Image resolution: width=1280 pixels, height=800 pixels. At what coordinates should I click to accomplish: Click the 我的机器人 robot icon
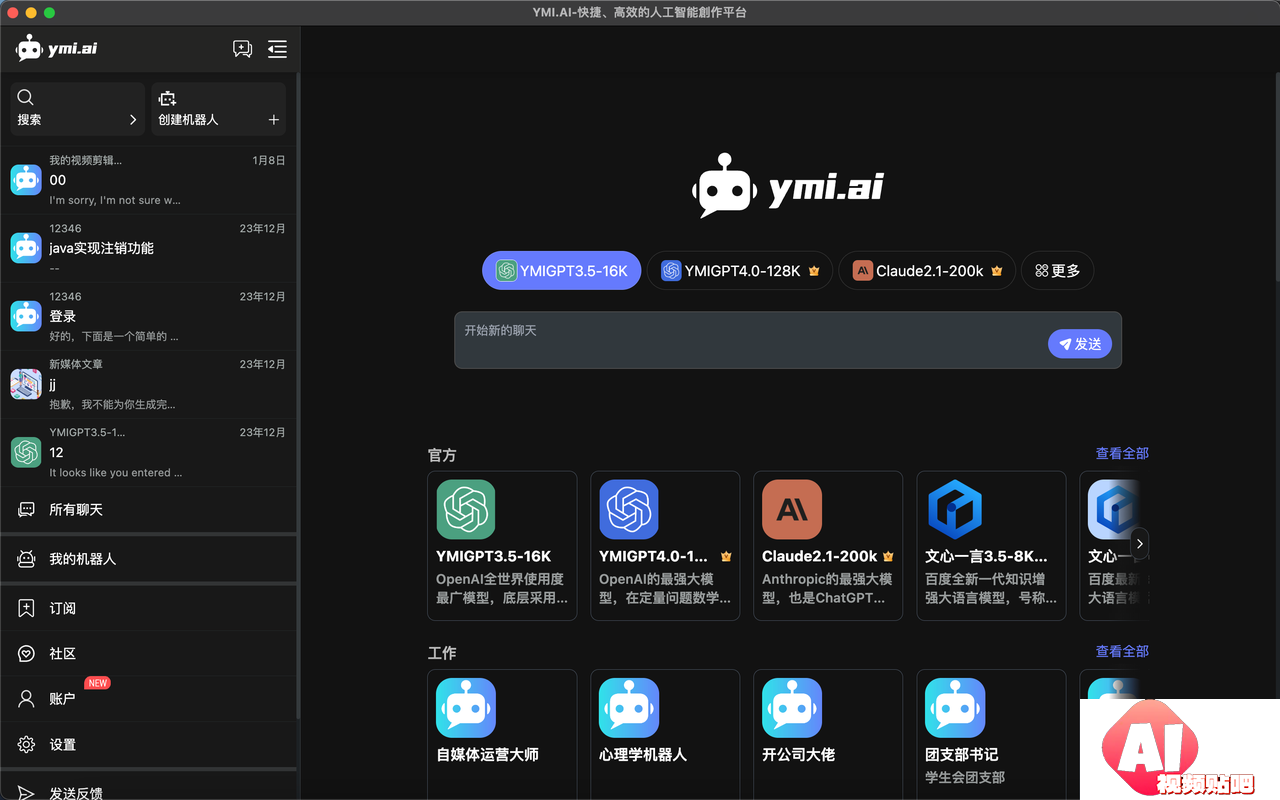(27, 559)
